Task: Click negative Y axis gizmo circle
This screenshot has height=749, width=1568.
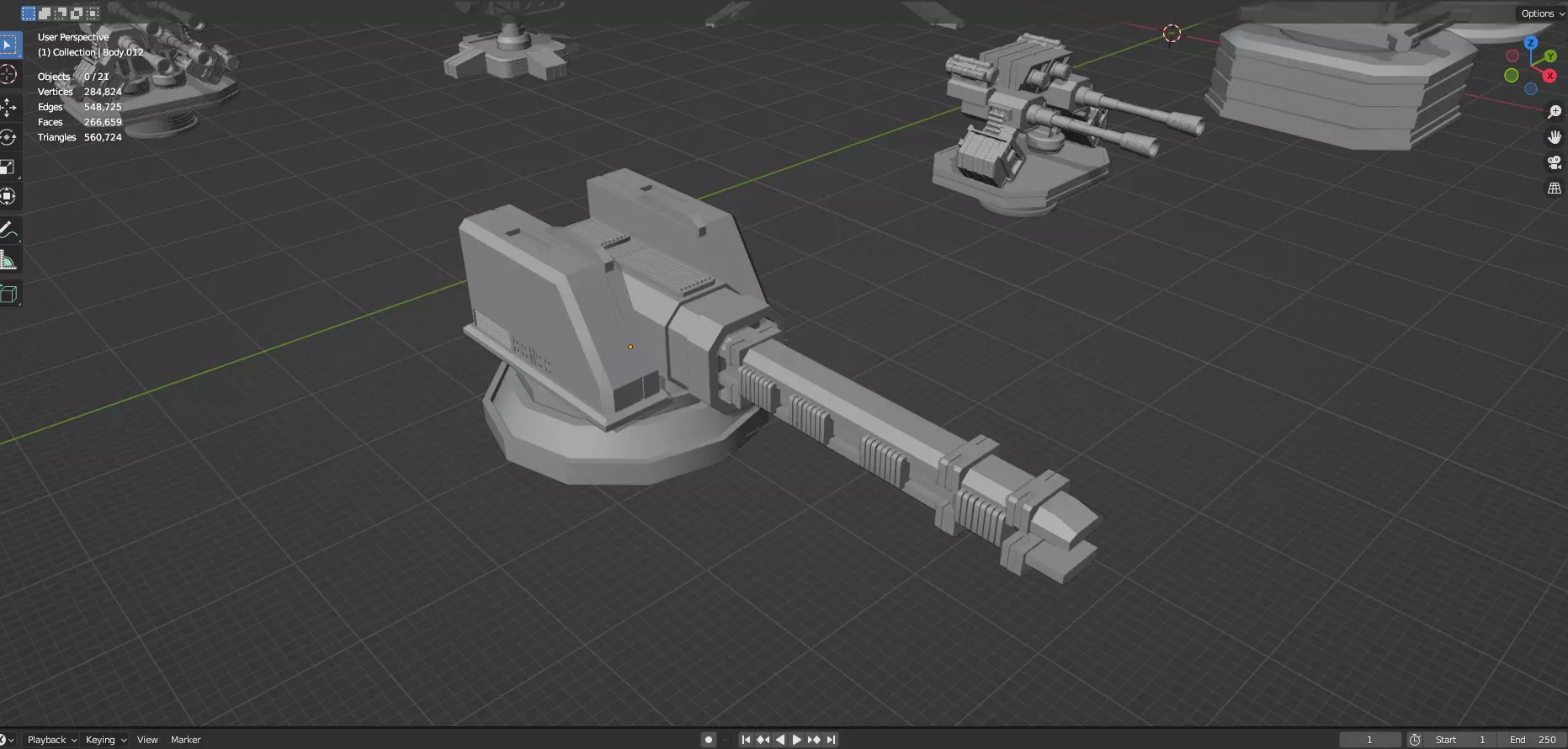Action: click(x=1512, y=76)
